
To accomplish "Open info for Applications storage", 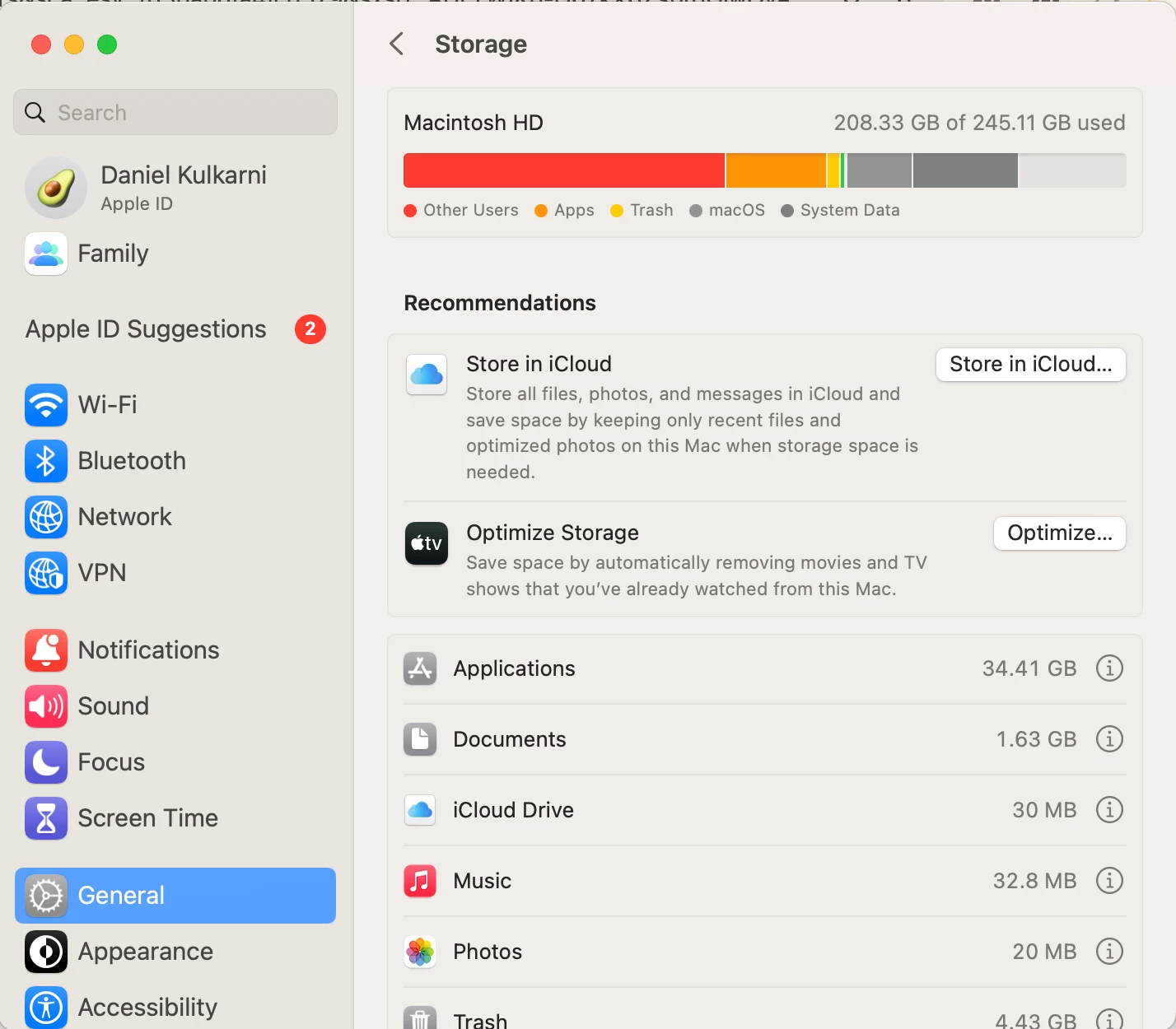I will 1109,668.
